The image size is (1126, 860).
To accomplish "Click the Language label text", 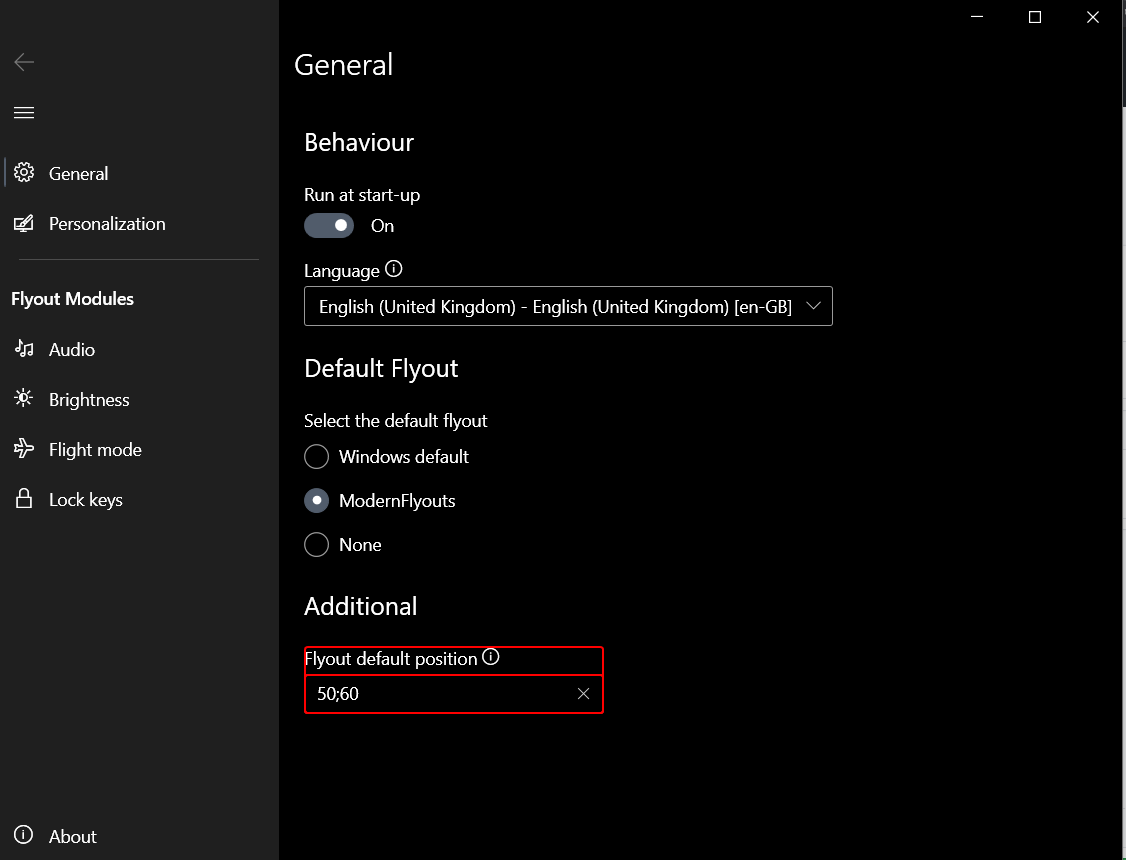I will point(342,271).
